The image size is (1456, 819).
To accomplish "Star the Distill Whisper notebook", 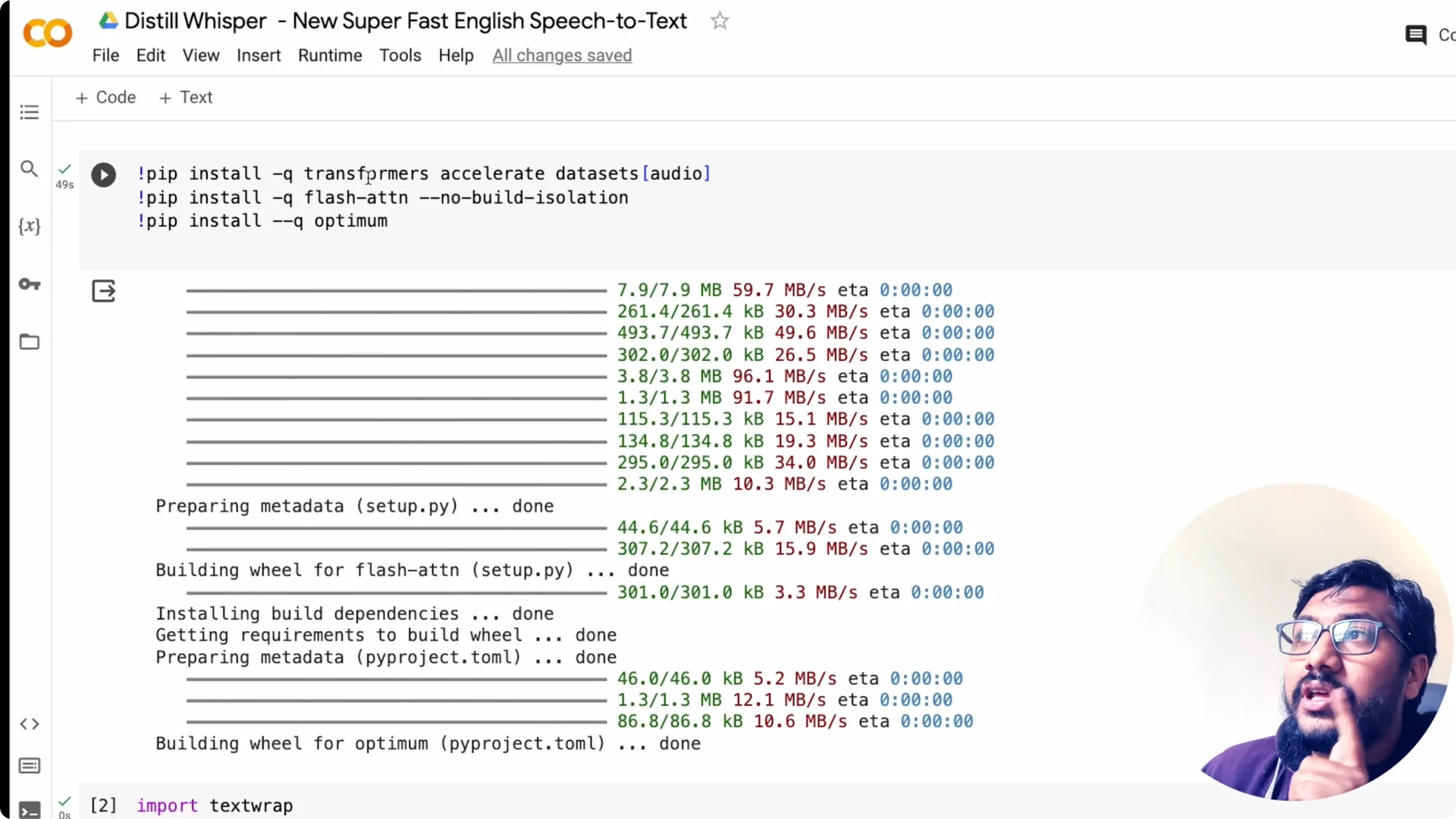I will [x=719, y=20].
